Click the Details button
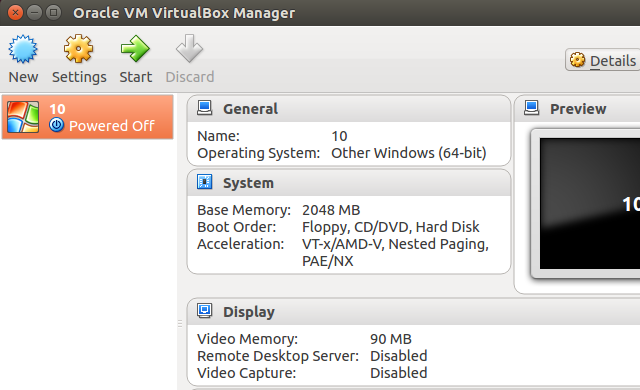 pyautogui.click(x=603, y=60)
